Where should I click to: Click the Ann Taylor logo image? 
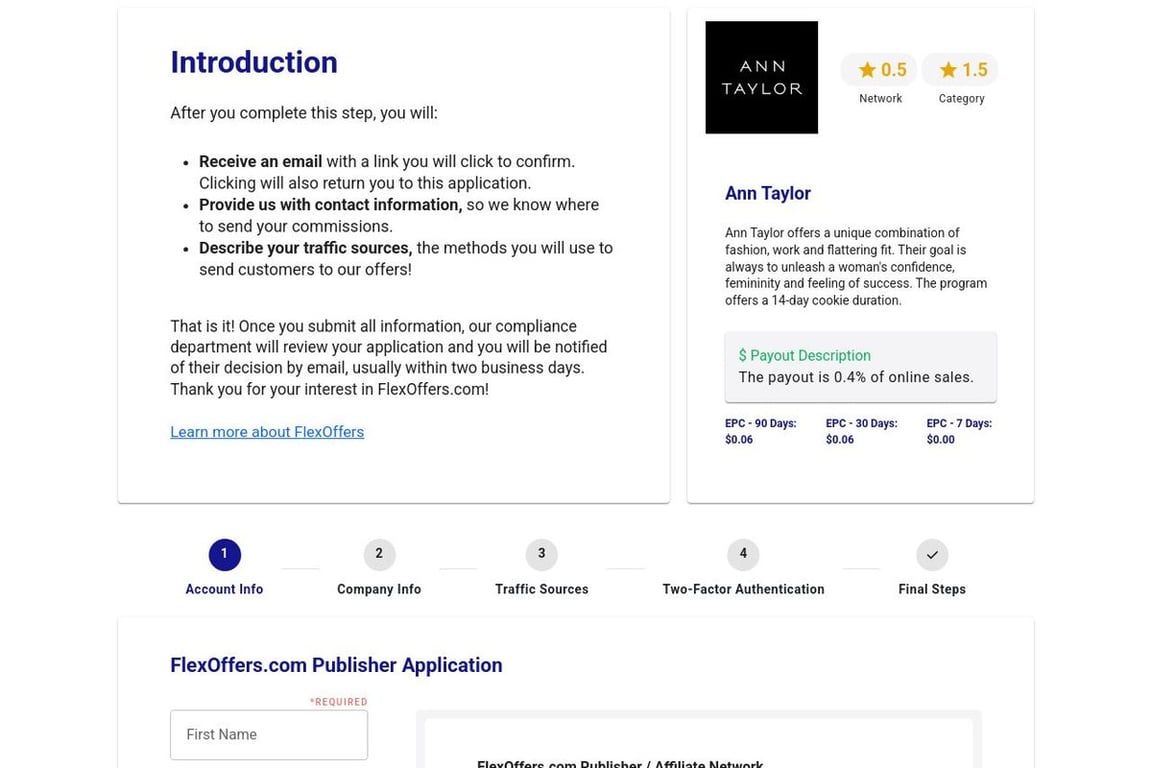[x=761, y=77]
